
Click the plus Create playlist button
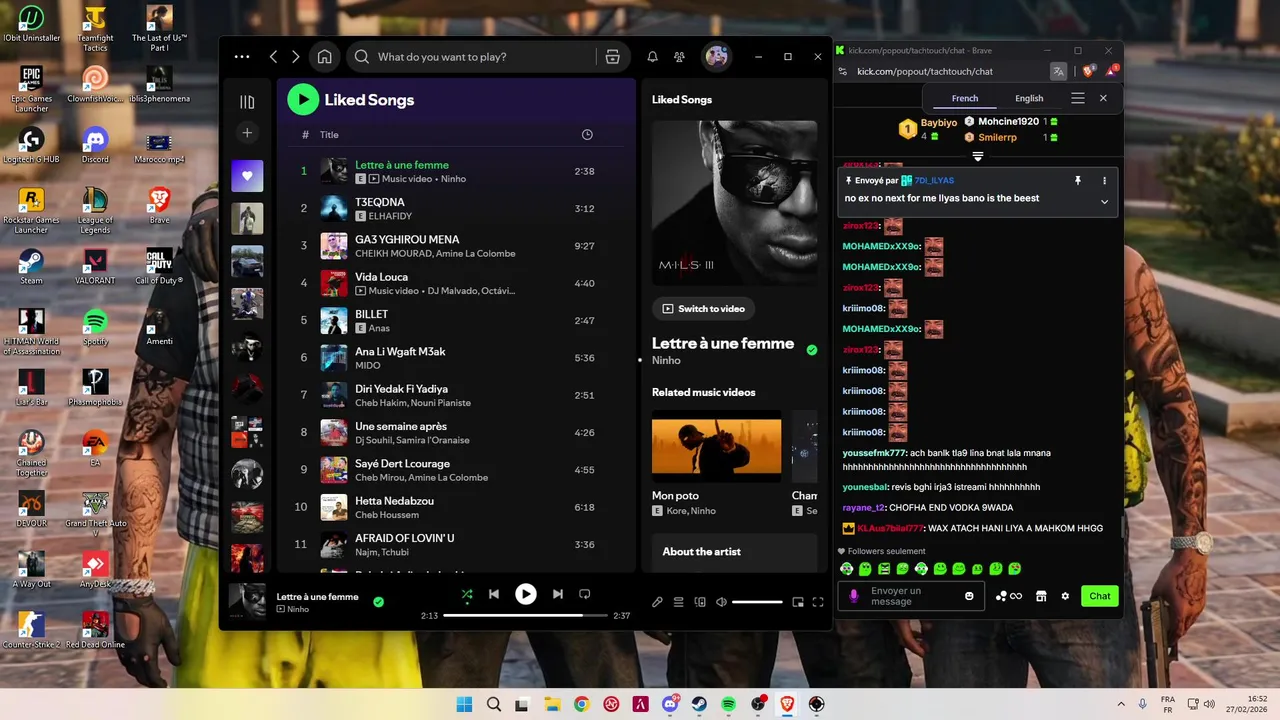point(247,133)
